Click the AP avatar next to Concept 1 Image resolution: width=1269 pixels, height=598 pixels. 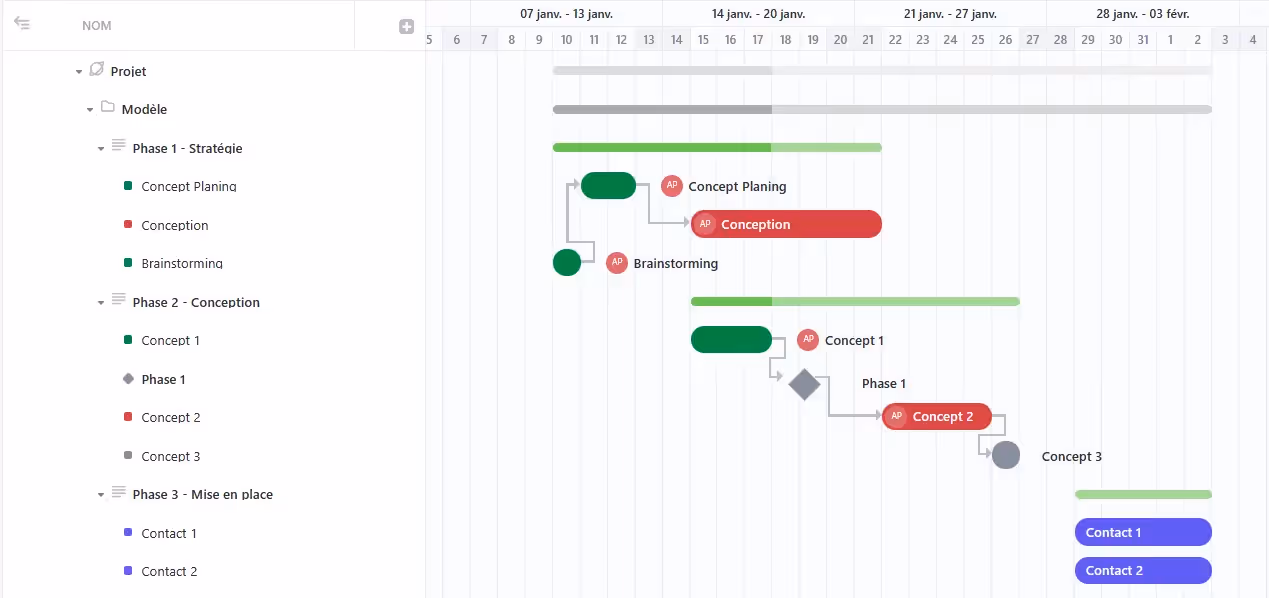coord(808,340)
